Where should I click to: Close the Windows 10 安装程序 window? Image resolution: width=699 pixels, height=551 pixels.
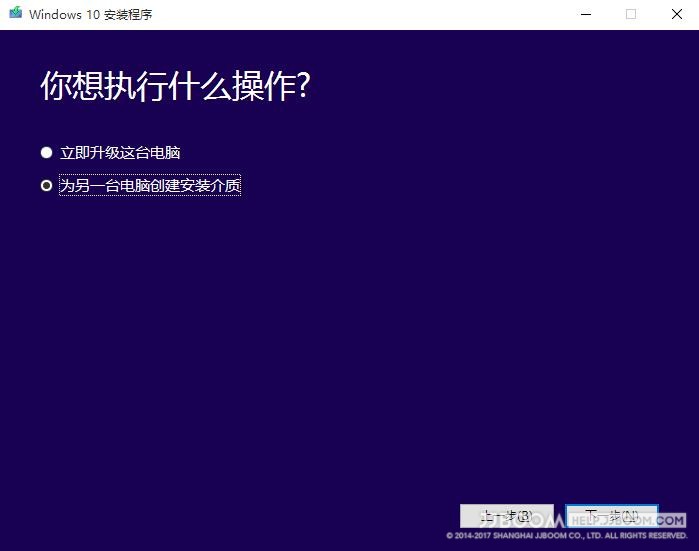tap(677, 14)
